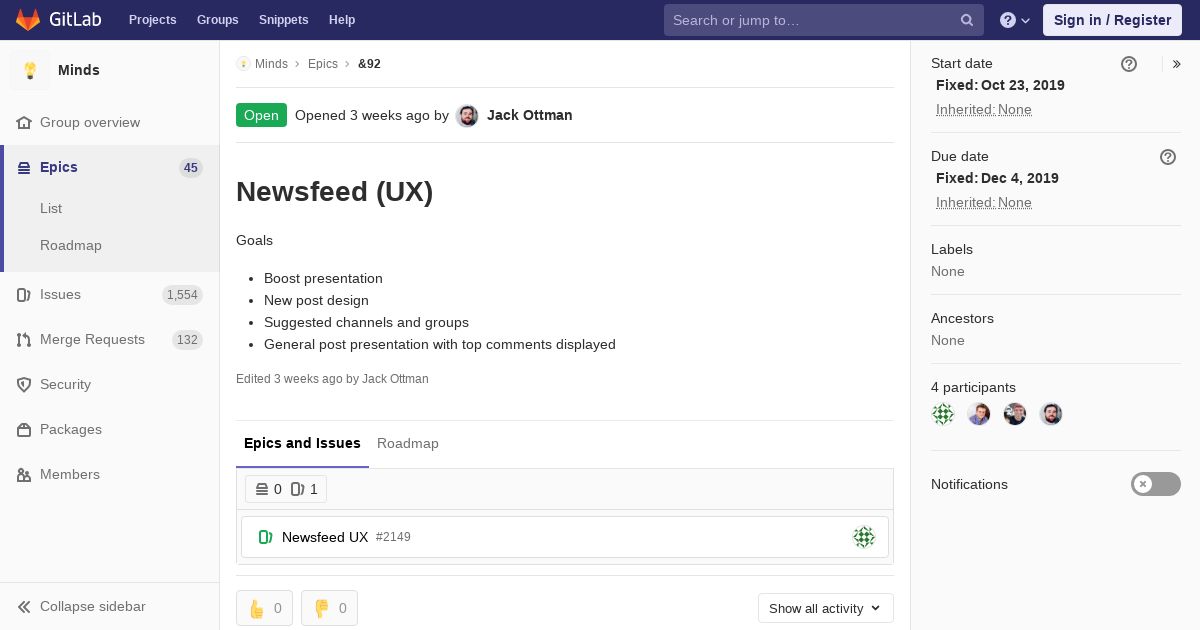The width and height of the screenshot is (1200, 630).
Task: Open the Show all activity dropdown
Action: click(x=825, y=608)
